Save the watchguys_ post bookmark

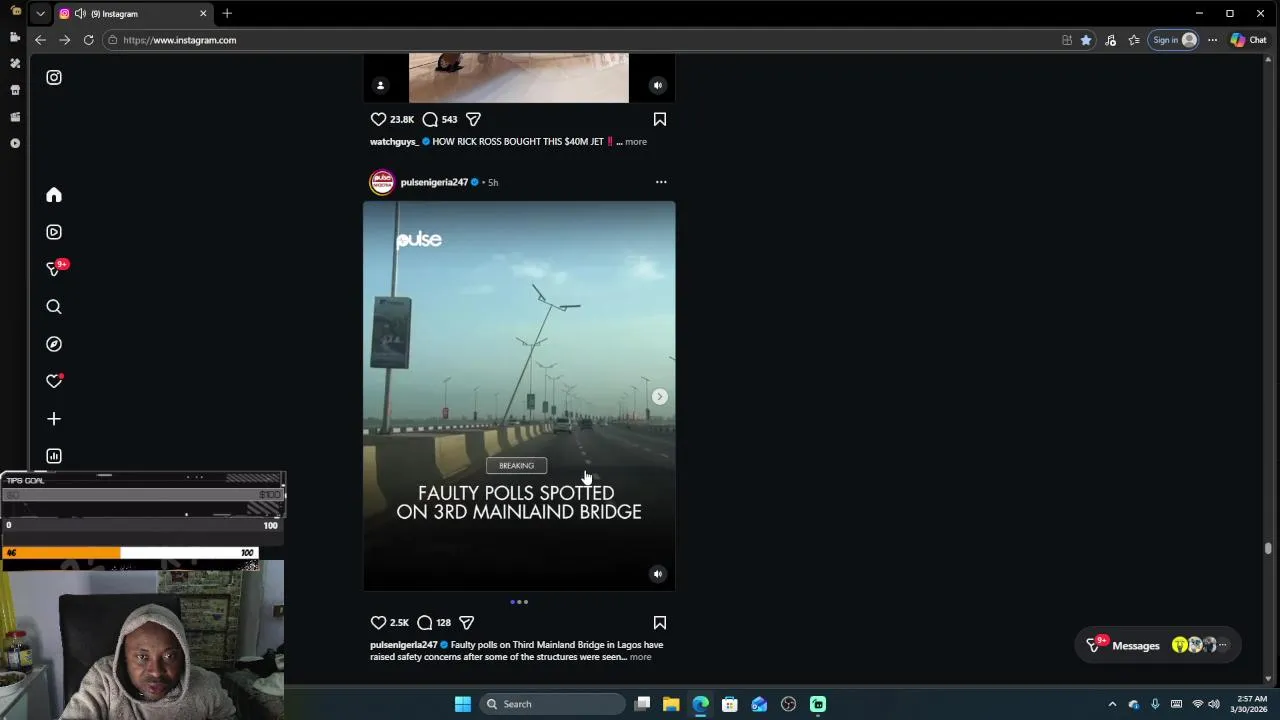[x=660, y=119]
